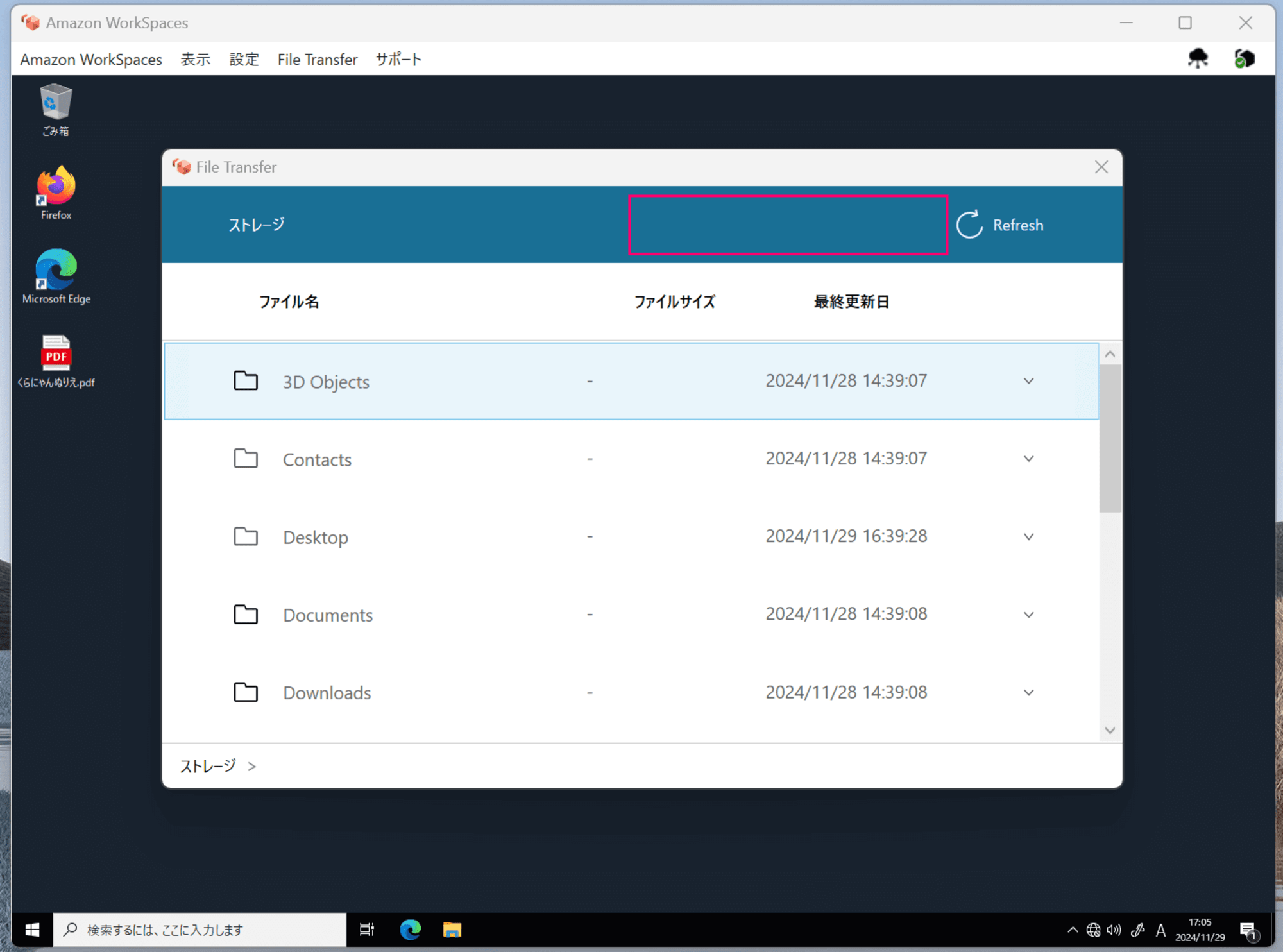Click the pen input tray icon

point(1138,930)
